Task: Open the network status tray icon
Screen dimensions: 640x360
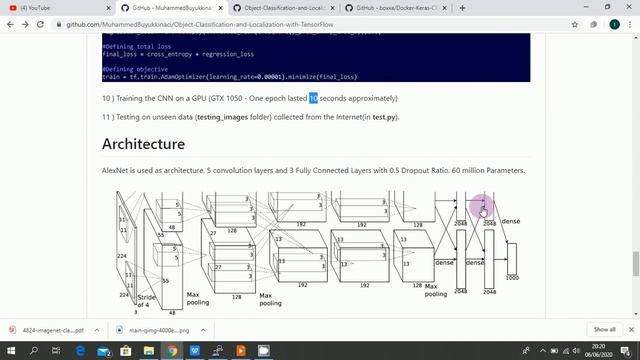Action: pos(565,351)
